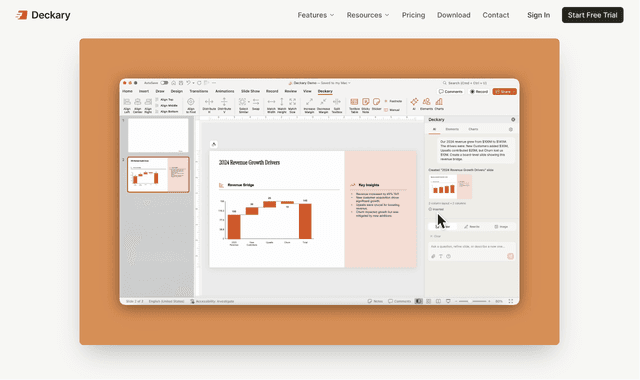This screenshot has height=380, width=640.
Task: Open the Home ribbon tab
Action: coord(127,91)
